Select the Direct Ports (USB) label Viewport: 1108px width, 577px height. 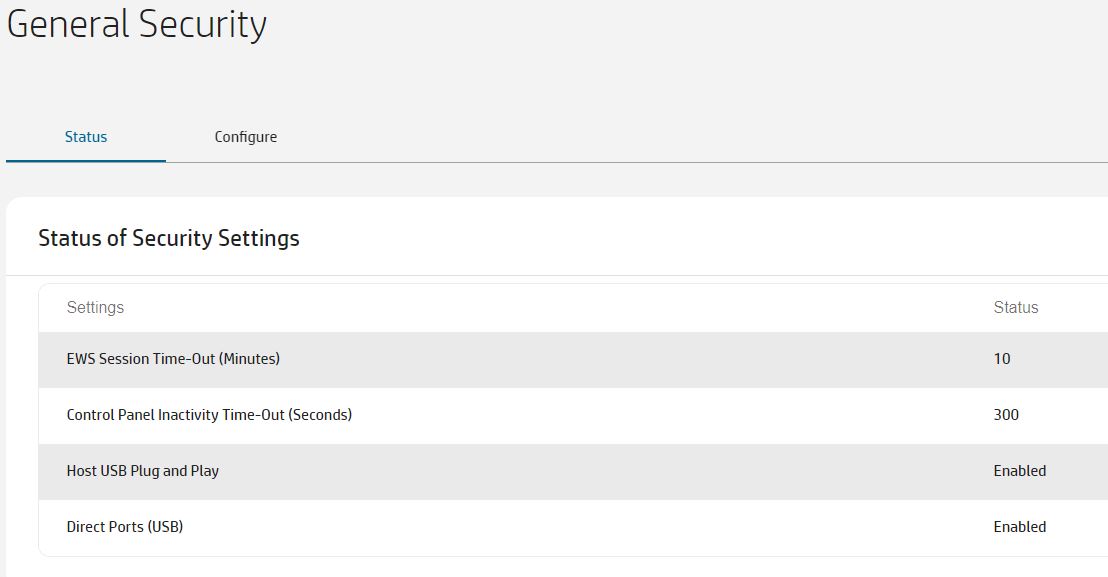[x=125, y=527]
